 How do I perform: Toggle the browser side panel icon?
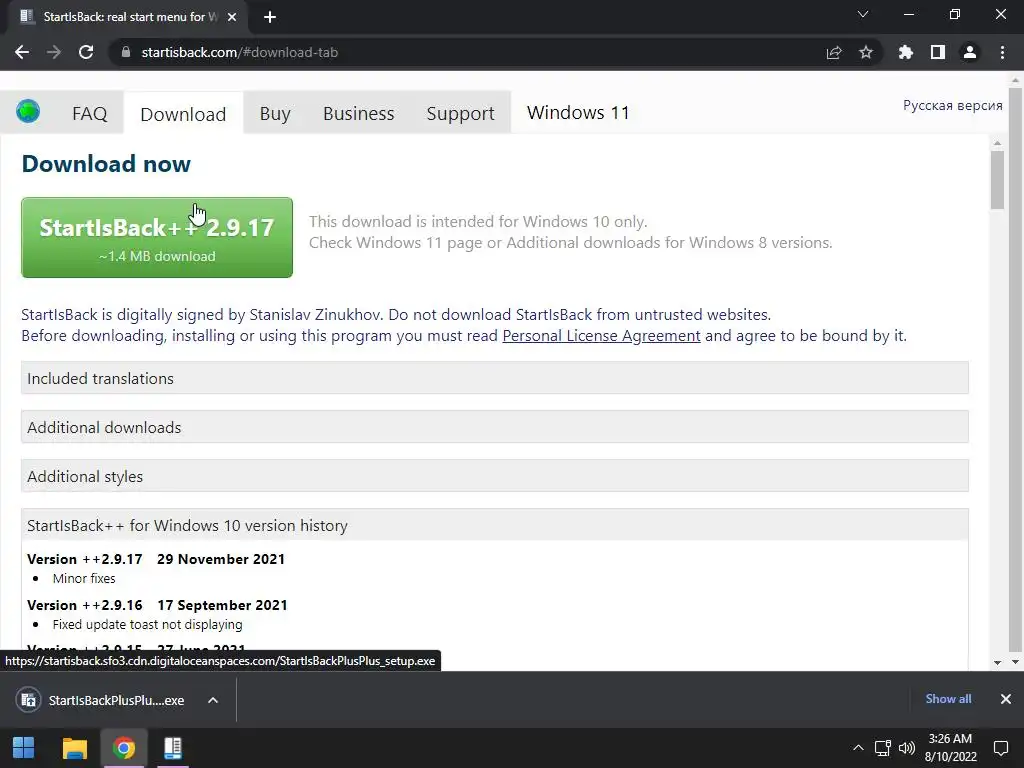[938, 52]
